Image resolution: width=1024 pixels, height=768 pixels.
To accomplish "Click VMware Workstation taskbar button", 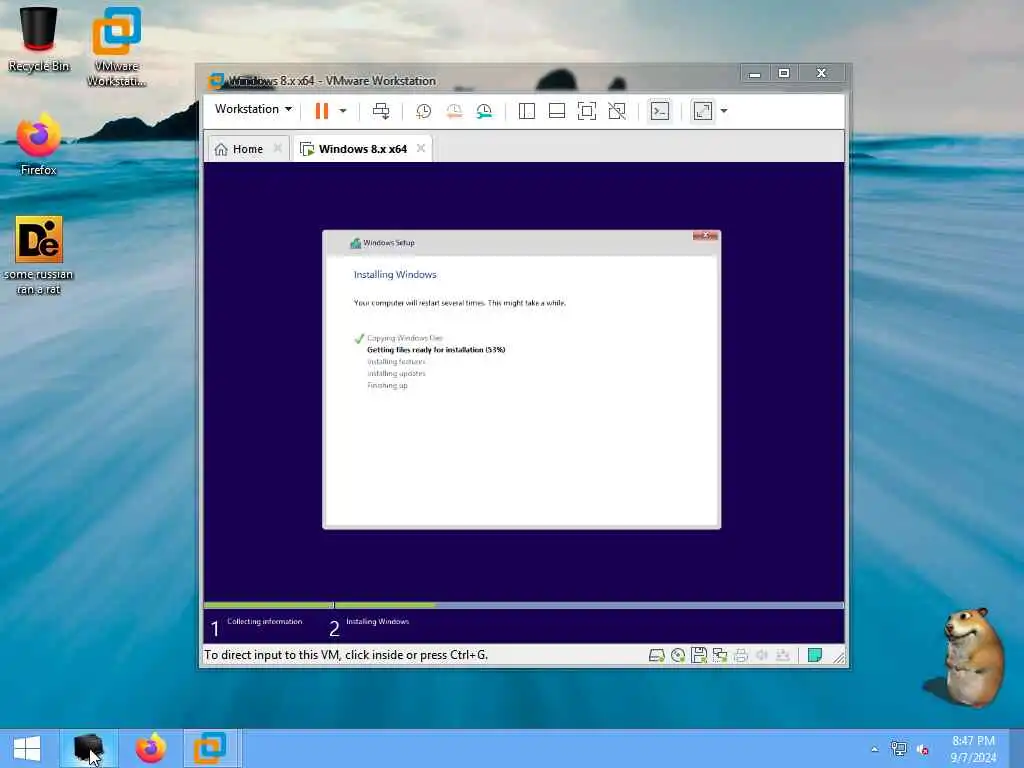I will pos(210,748).
